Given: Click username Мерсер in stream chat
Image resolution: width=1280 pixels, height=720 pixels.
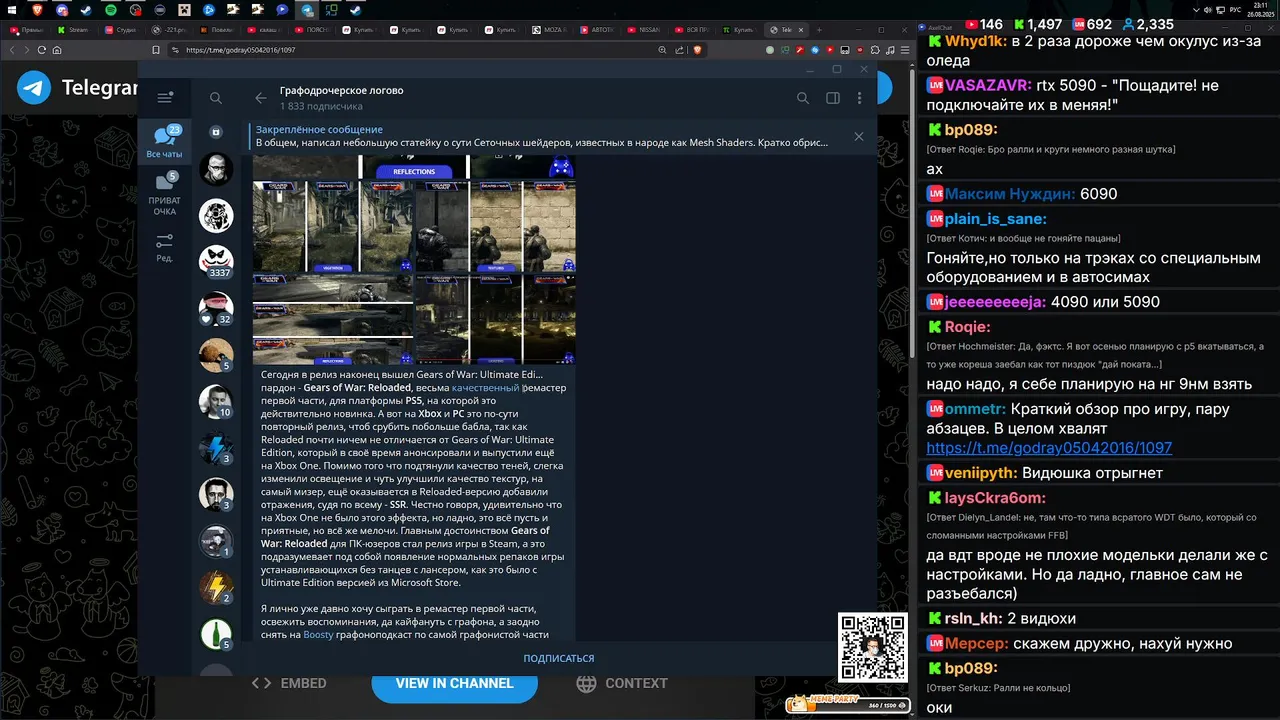Looking at the screenshot, I should point(976,643).
